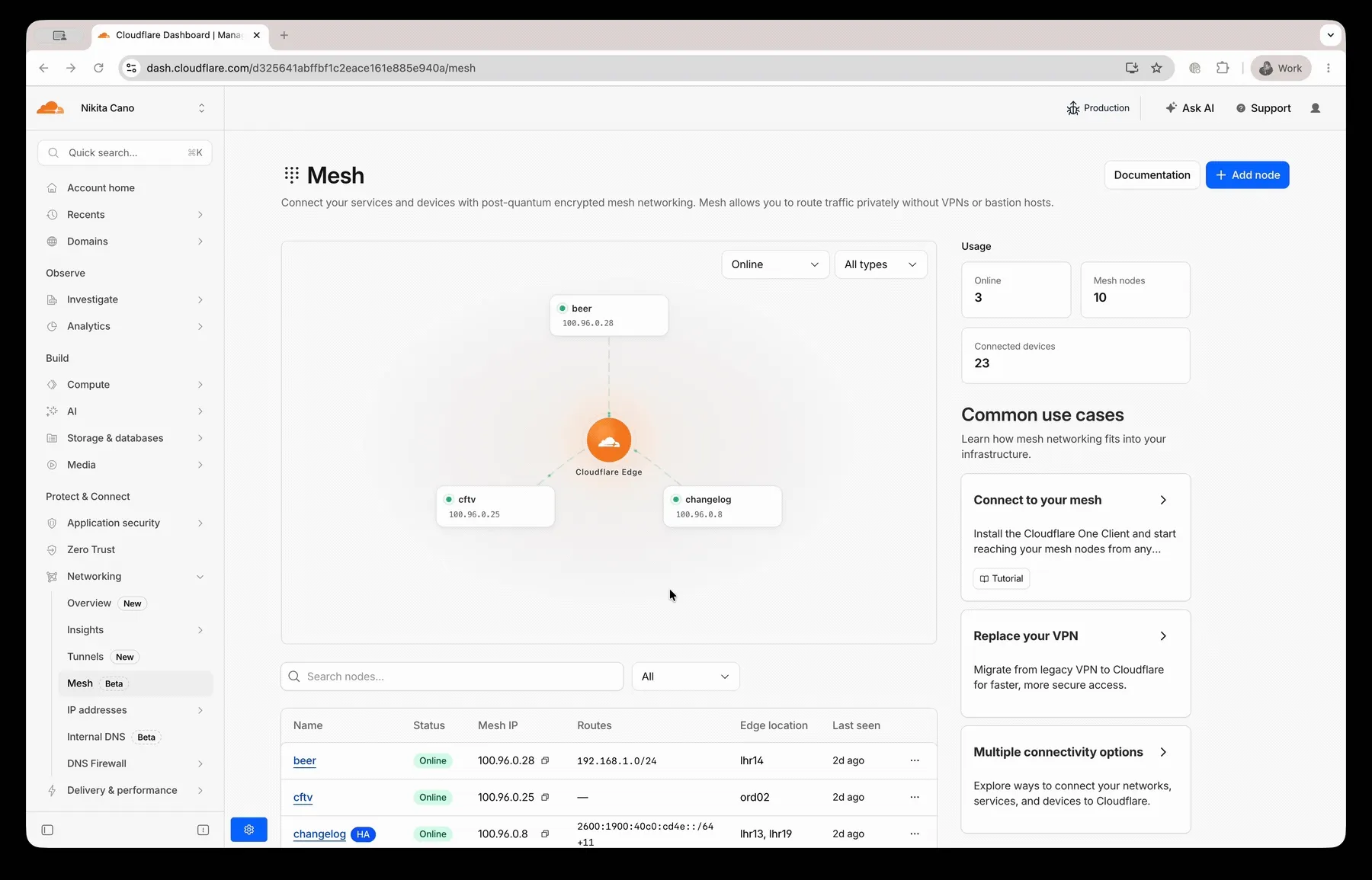Expand the Analytics menu

pos(126,326)
